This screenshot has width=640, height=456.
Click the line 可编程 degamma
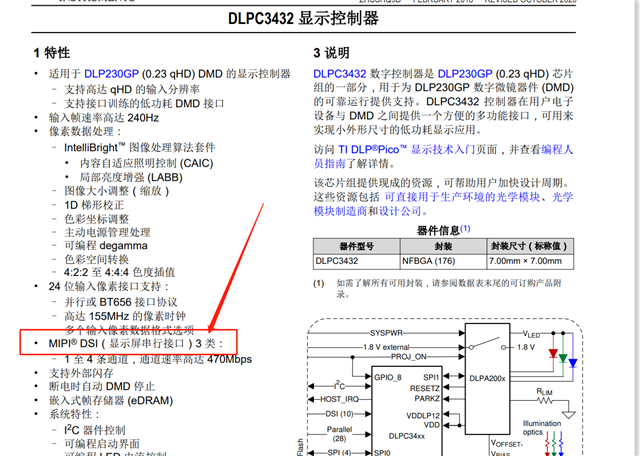pos(106,246)
